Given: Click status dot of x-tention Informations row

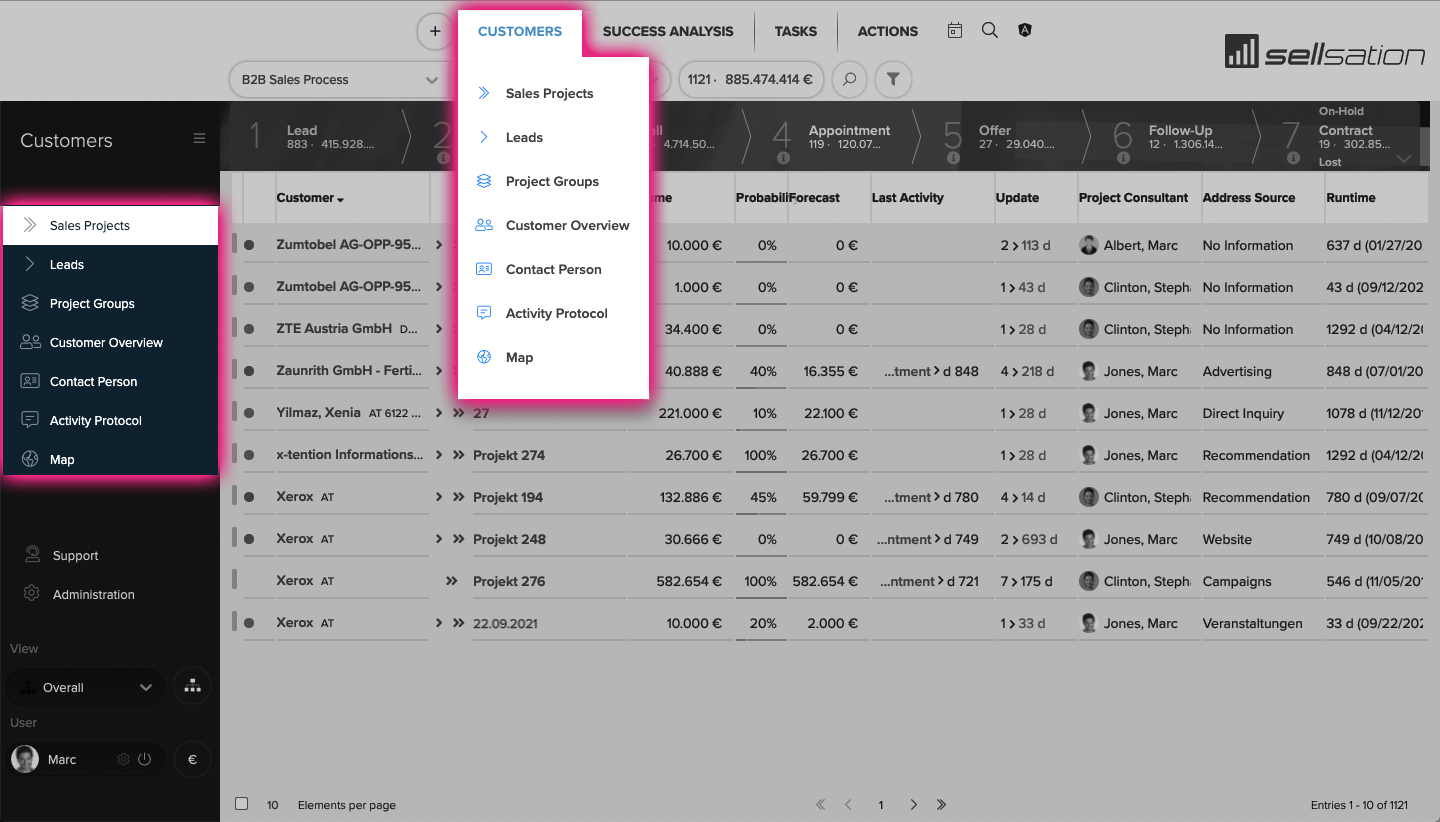Looking at the screenshot, I should click(x=249, y=455).
